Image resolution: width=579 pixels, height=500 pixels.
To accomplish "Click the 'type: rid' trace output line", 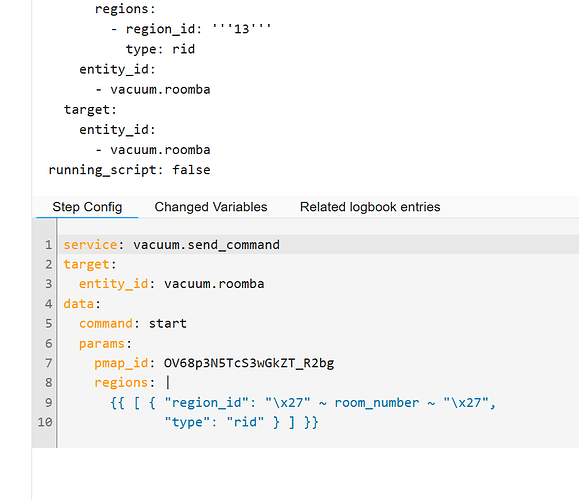I will [160, 49].
